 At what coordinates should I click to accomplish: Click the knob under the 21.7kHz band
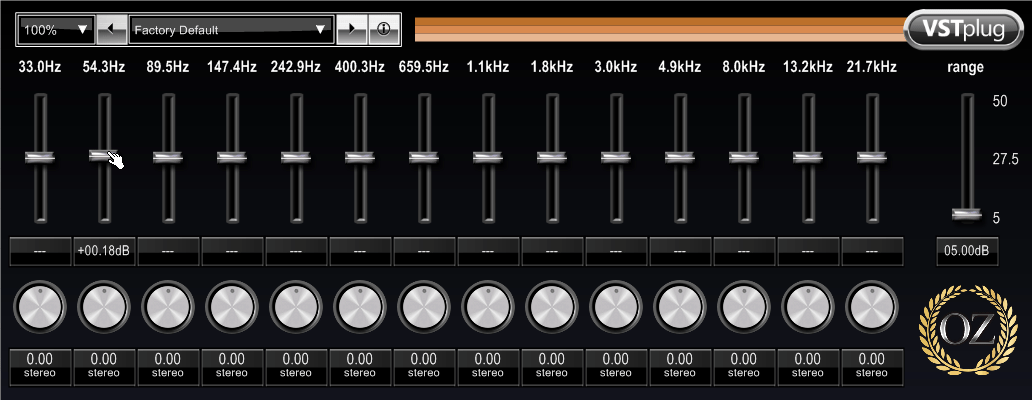871,305
